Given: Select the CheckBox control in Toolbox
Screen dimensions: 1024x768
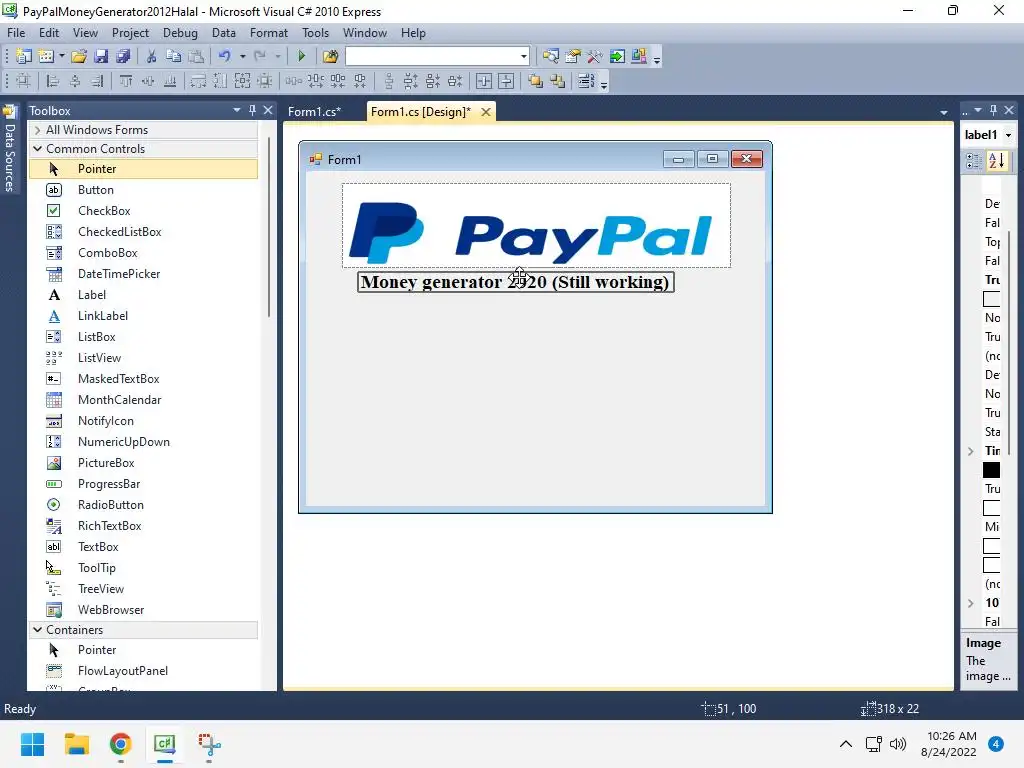Looking at the screenshot, I should pos(144,211).
